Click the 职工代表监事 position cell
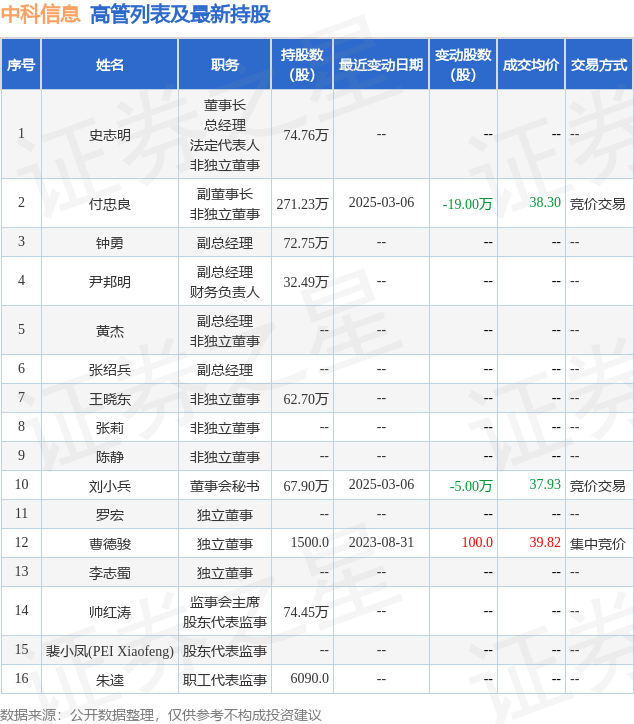The height and width of the screenshot is (724, 634). pyautogui.click(x=225, y=680)
